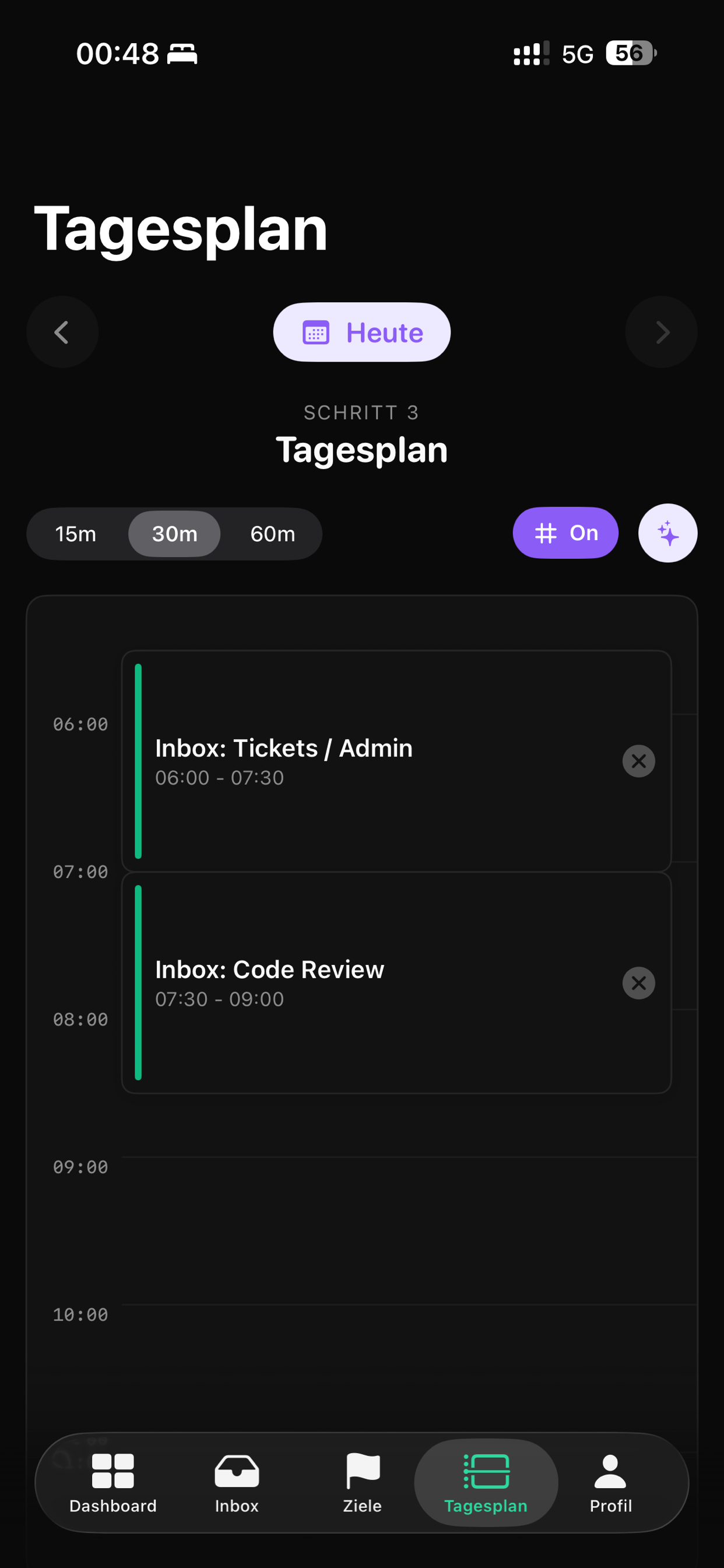Dismiss the 'Inbox: Code Review' event
This screenshot has height=1568, width=724.
[x=638, y=982]
